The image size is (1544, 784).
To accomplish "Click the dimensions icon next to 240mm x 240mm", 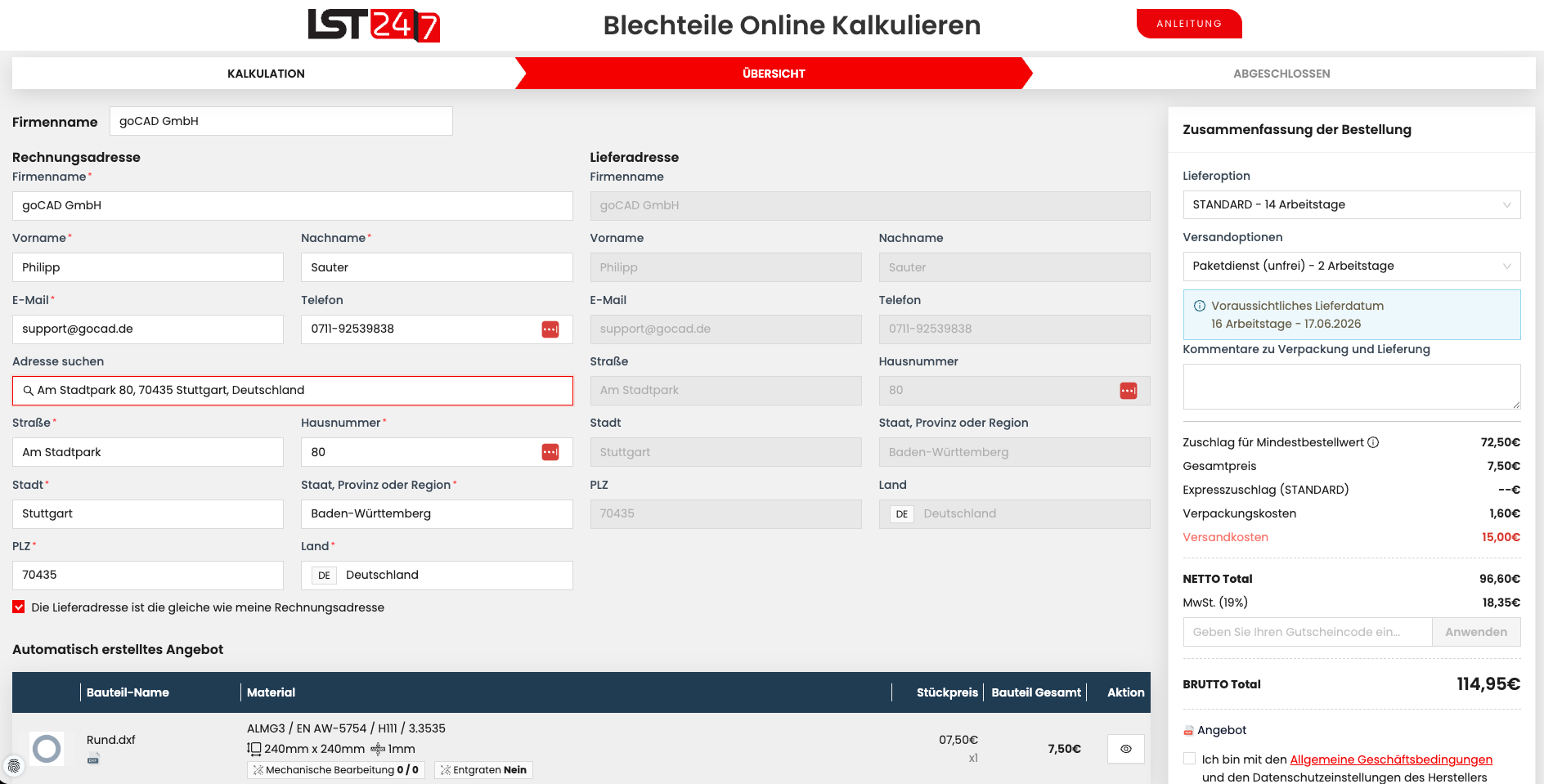I will [x=254, y=749].
